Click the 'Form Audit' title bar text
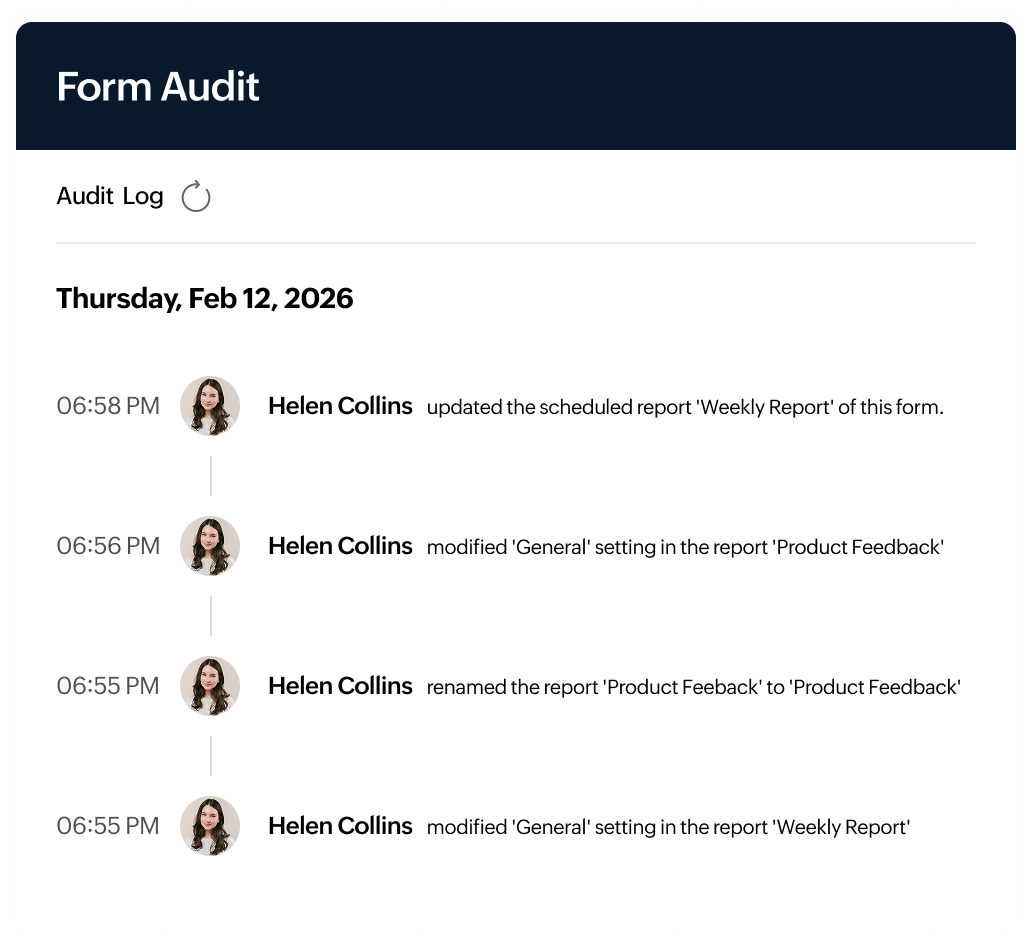Screen dimensions: 1032x942 point(157,87)
